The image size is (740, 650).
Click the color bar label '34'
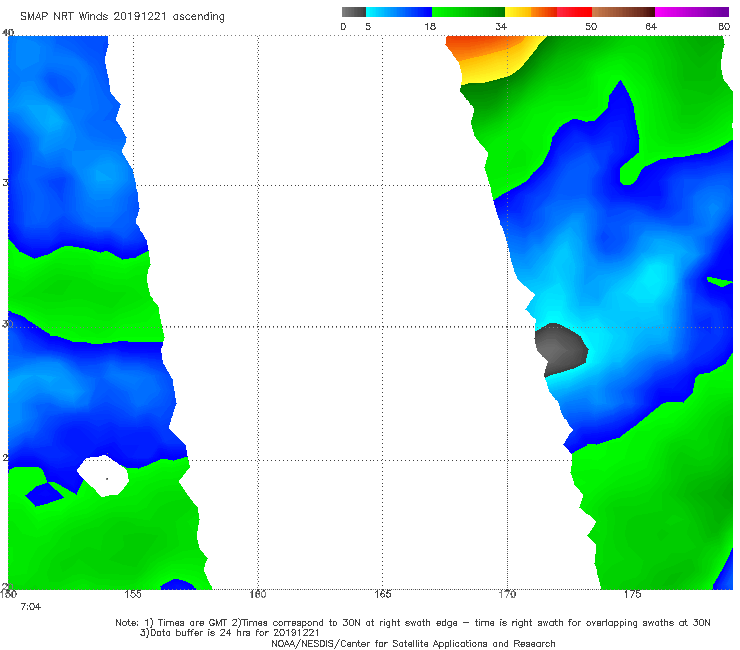click(501, 26)
